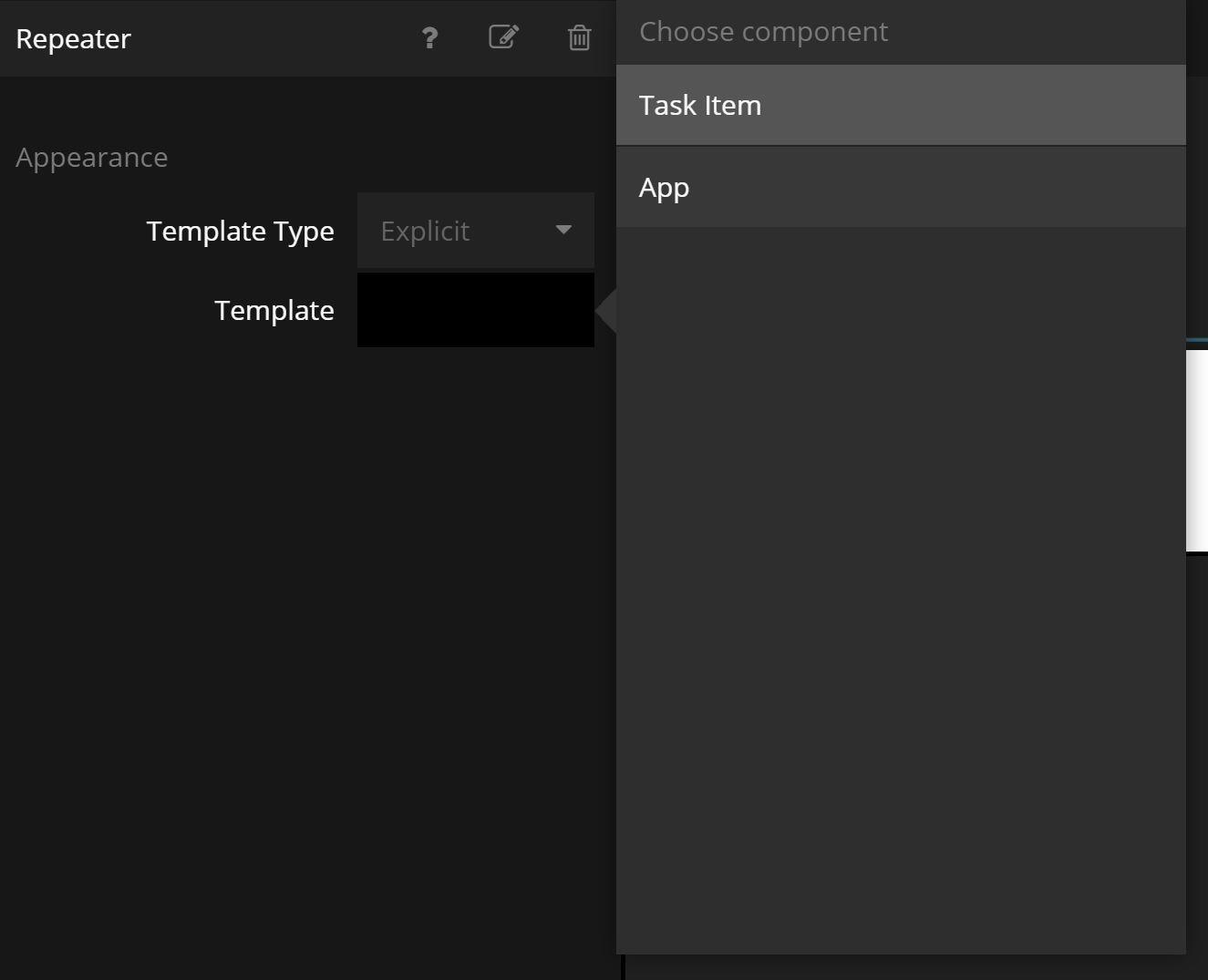Click the white canvas area at right edge

[1197, 451]
